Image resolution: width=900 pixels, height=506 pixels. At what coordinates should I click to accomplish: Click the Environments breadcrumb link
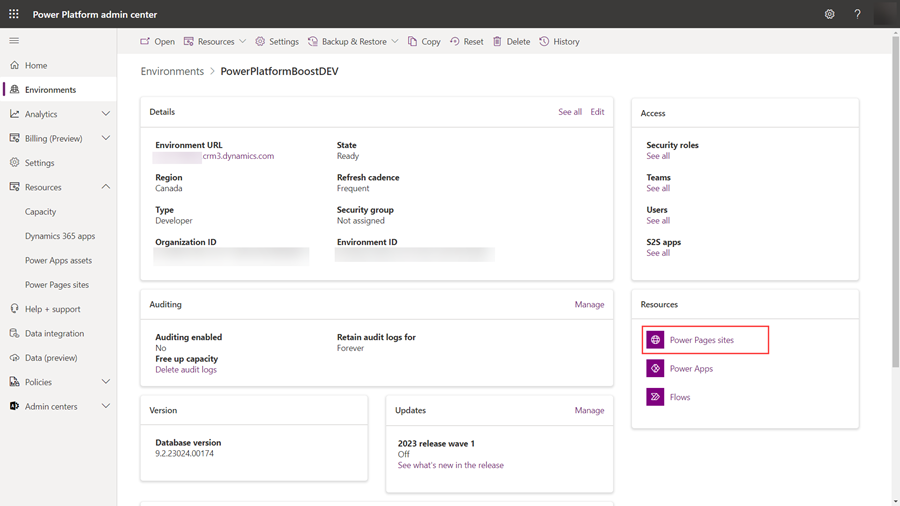click(x=172, y=71)
